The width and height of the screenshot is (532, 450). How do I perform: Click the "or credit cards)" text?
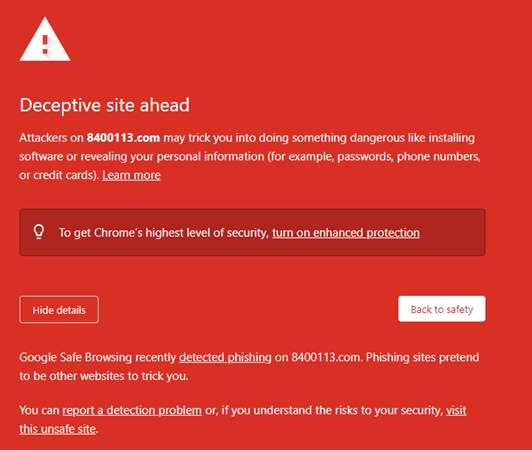coord(59,175)
